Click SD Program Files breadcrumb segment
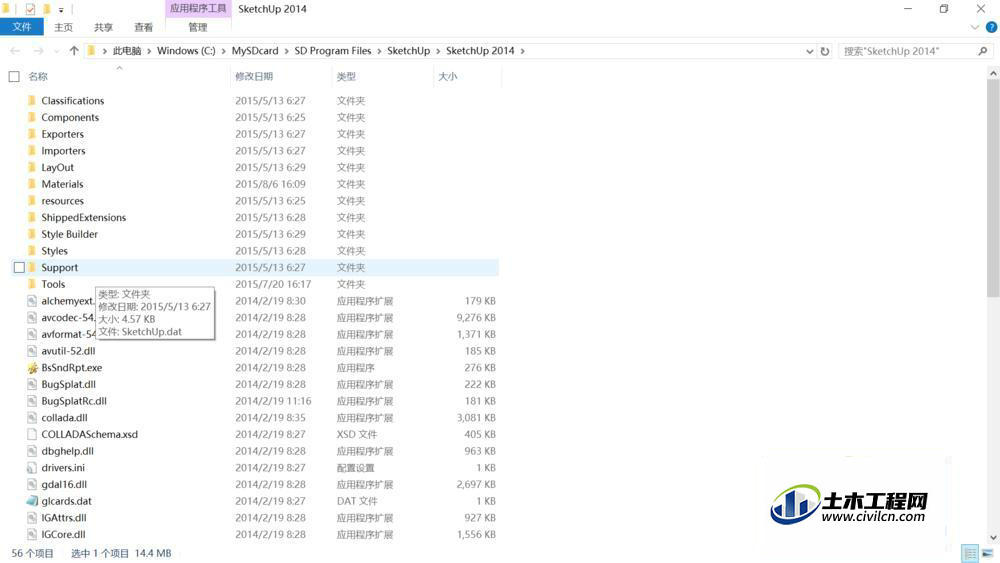The width and height of the screenshot is (1000, 563). click(332, 51)
